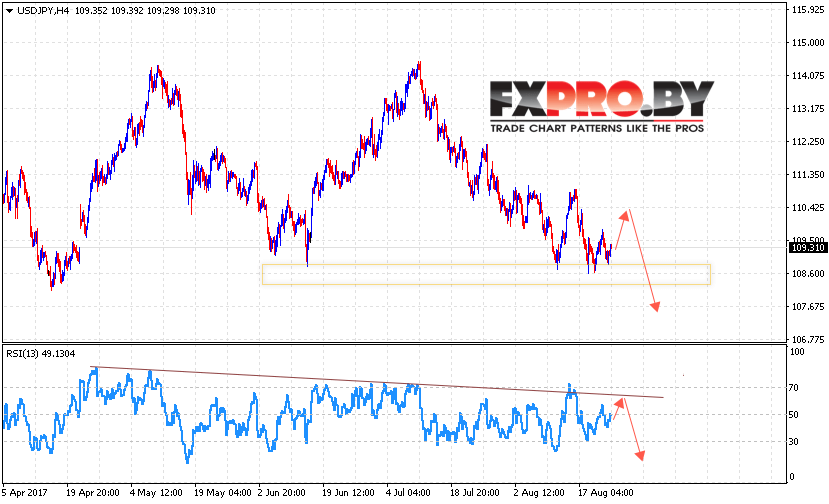Click the 113.175 price axis label
The image size is (829, 504).
tap(808, 109)
